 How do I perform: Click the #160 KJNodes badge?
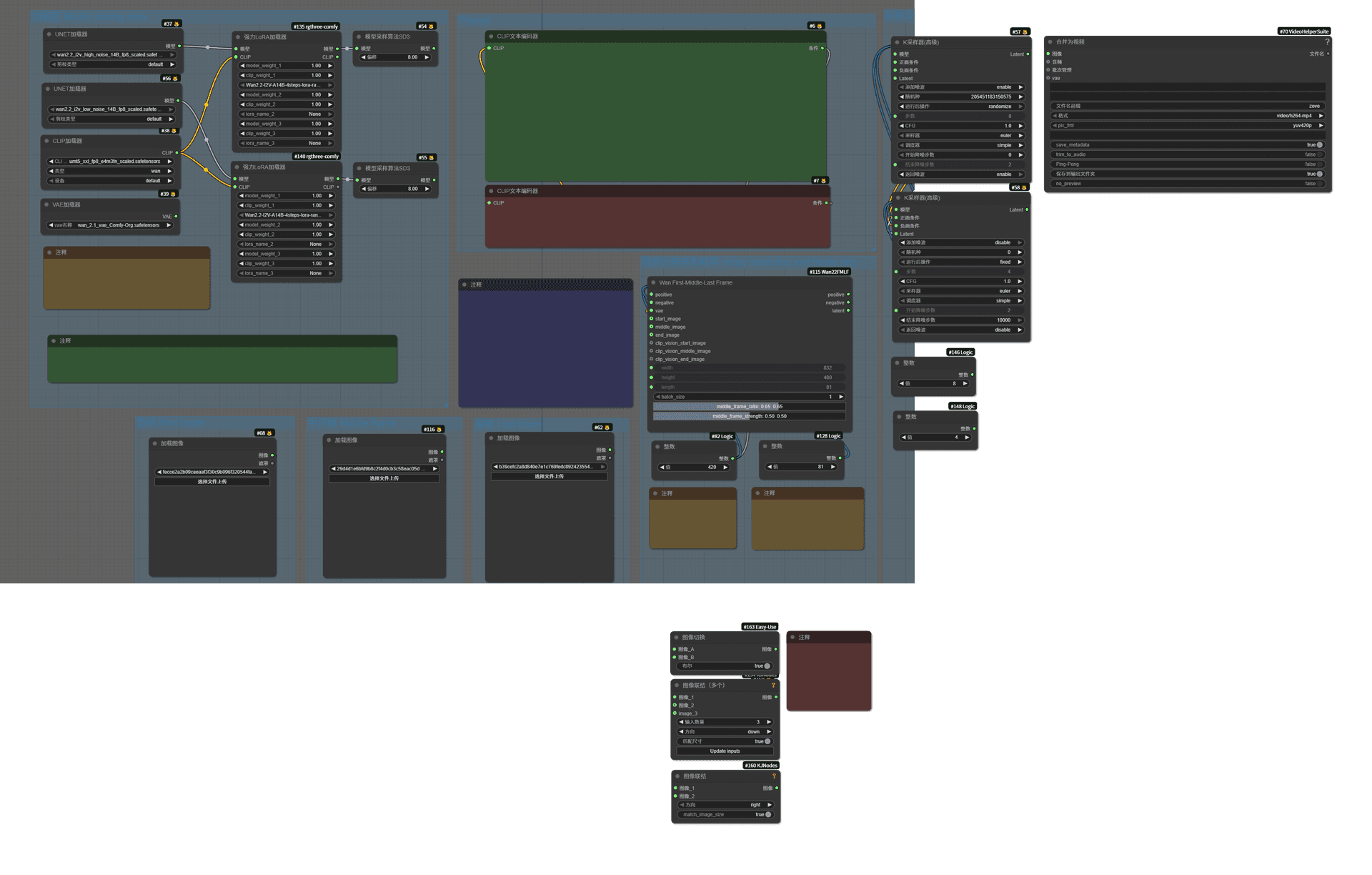(x=761, y=766)
